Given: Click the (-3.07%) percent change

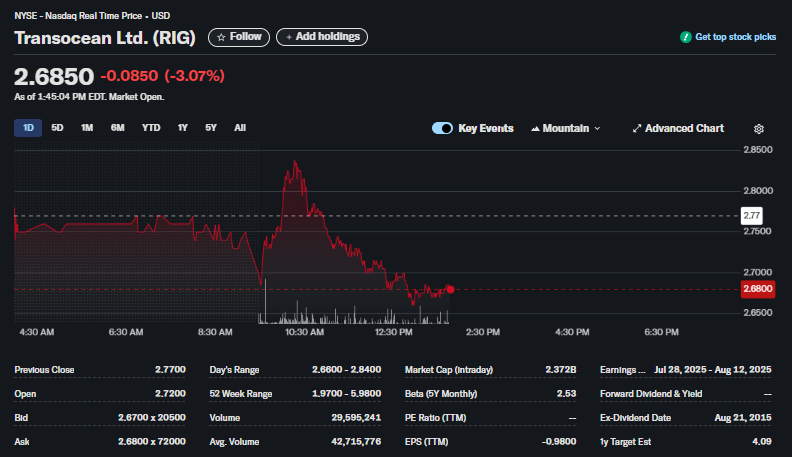Looking at the screenshot, I should (194, 76).
